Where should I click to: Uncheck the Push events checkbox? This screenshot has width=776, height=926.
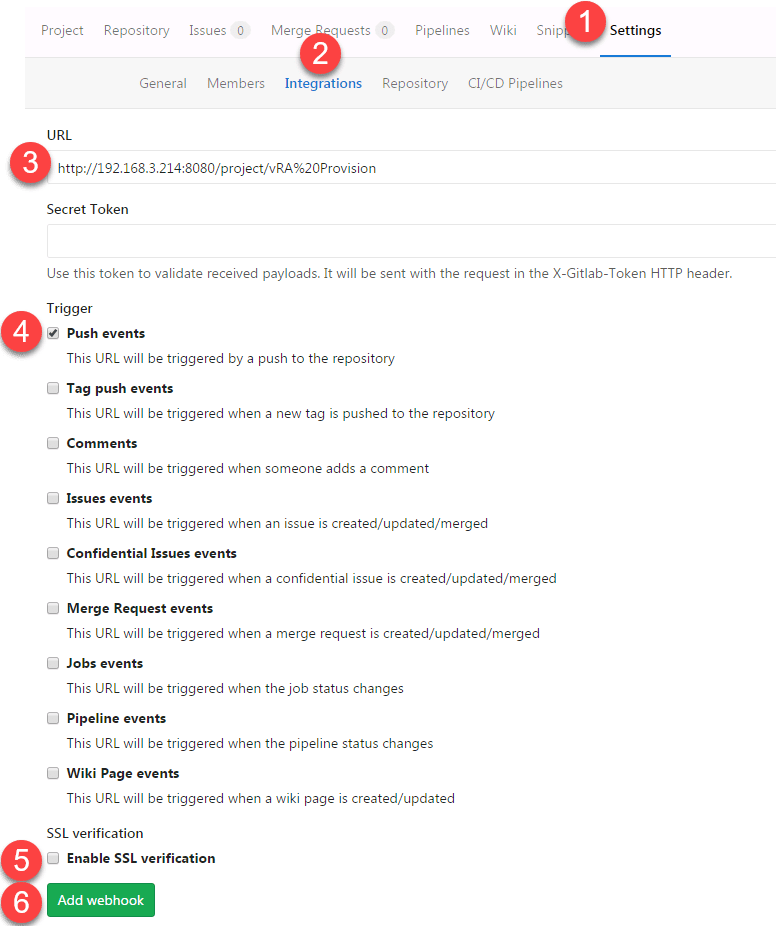[53, 333]
